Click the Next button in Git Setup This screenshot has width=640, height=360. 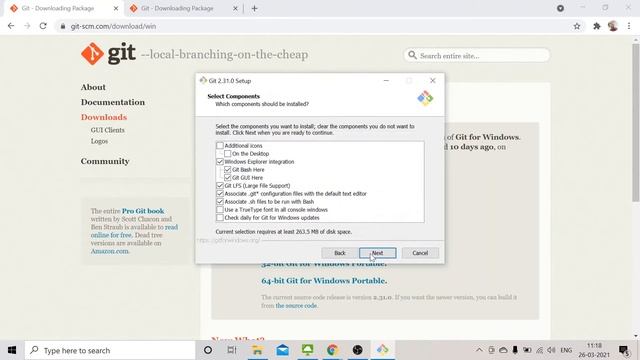(x=378, y=253)
